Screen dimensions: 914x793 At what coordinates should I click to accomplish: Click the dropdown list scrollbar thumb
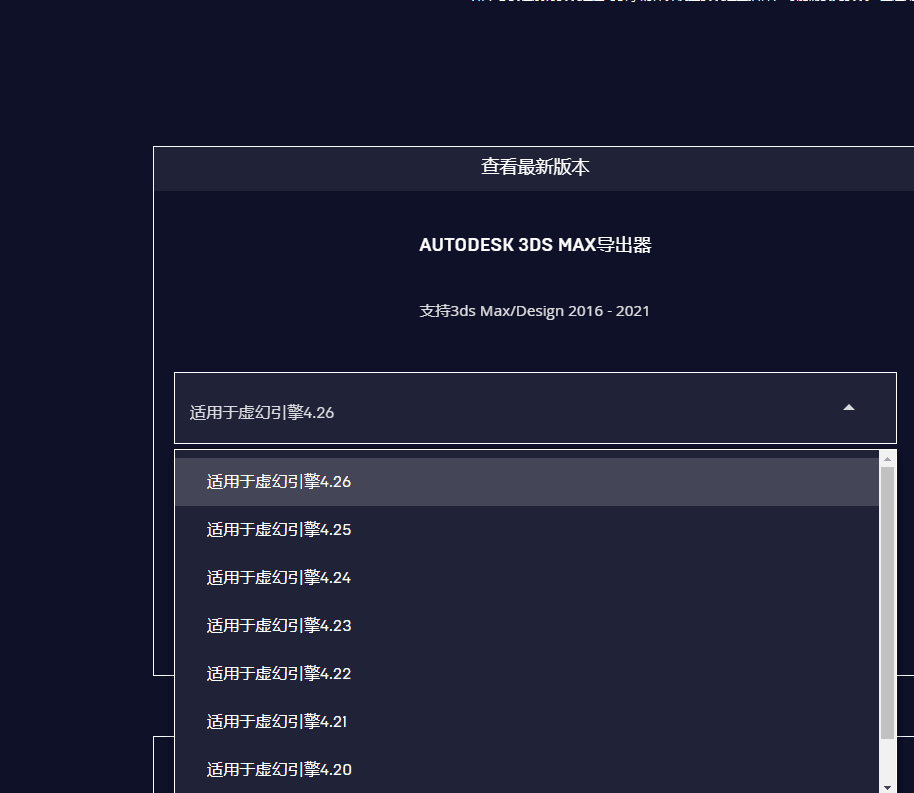887,602
